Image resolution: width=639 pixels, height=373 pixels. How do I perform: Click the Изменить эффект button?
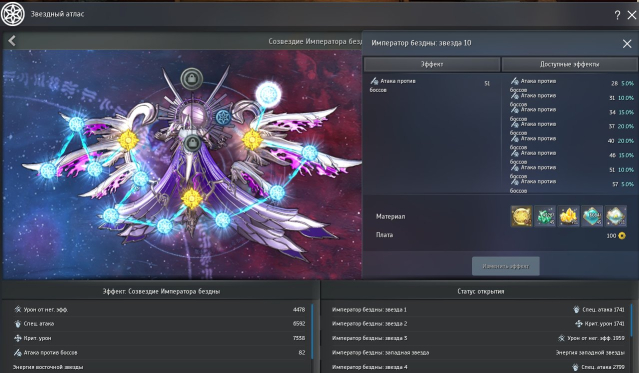click(506, 266)
